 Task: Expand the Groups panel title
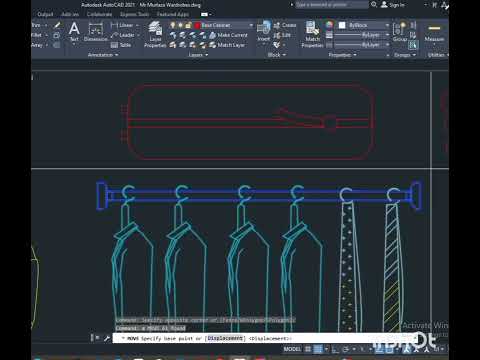tap(405, 55)
